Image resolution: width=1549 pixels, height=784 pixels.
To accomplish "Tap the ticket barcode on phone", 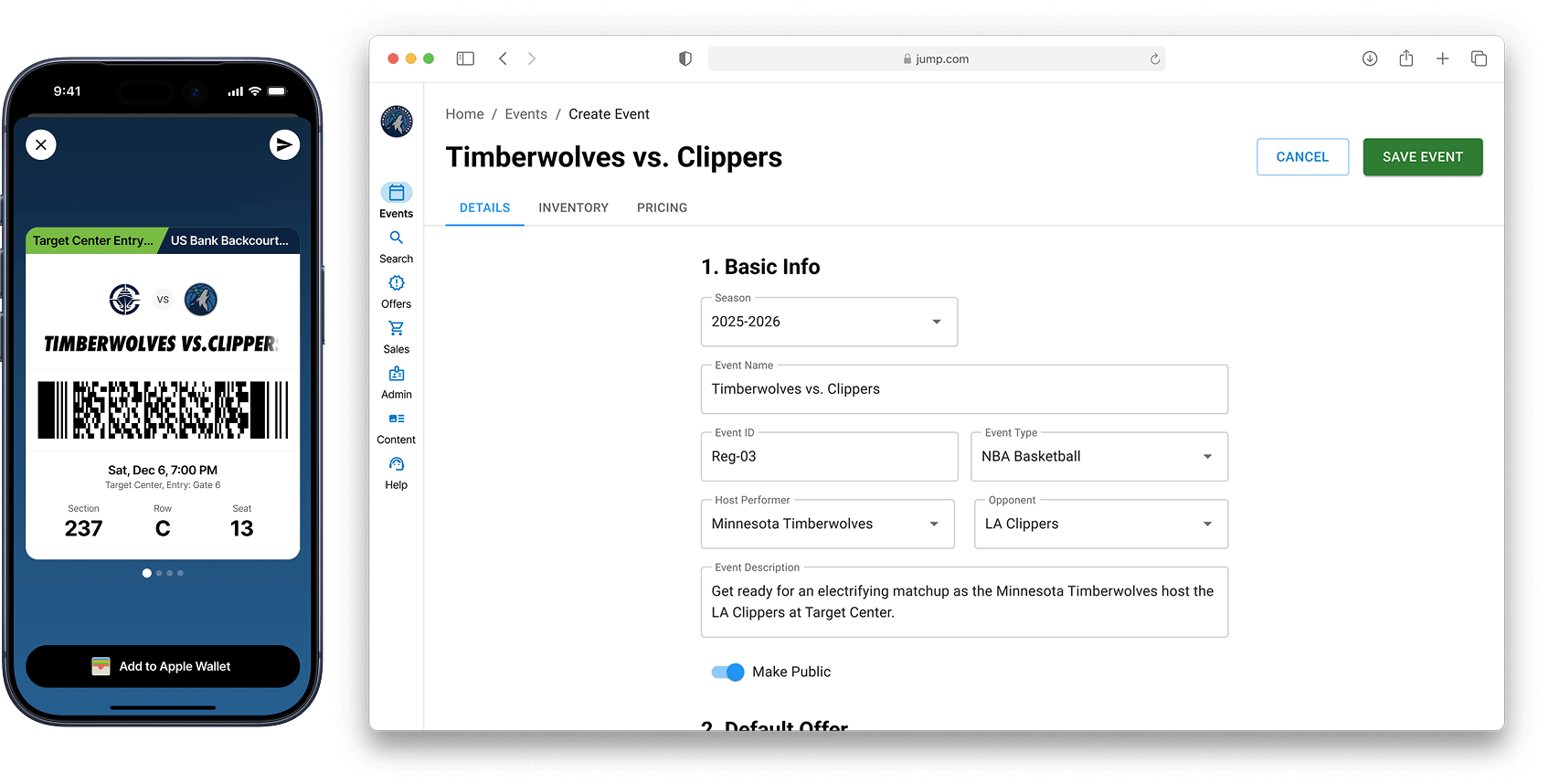I will (163, 410).
